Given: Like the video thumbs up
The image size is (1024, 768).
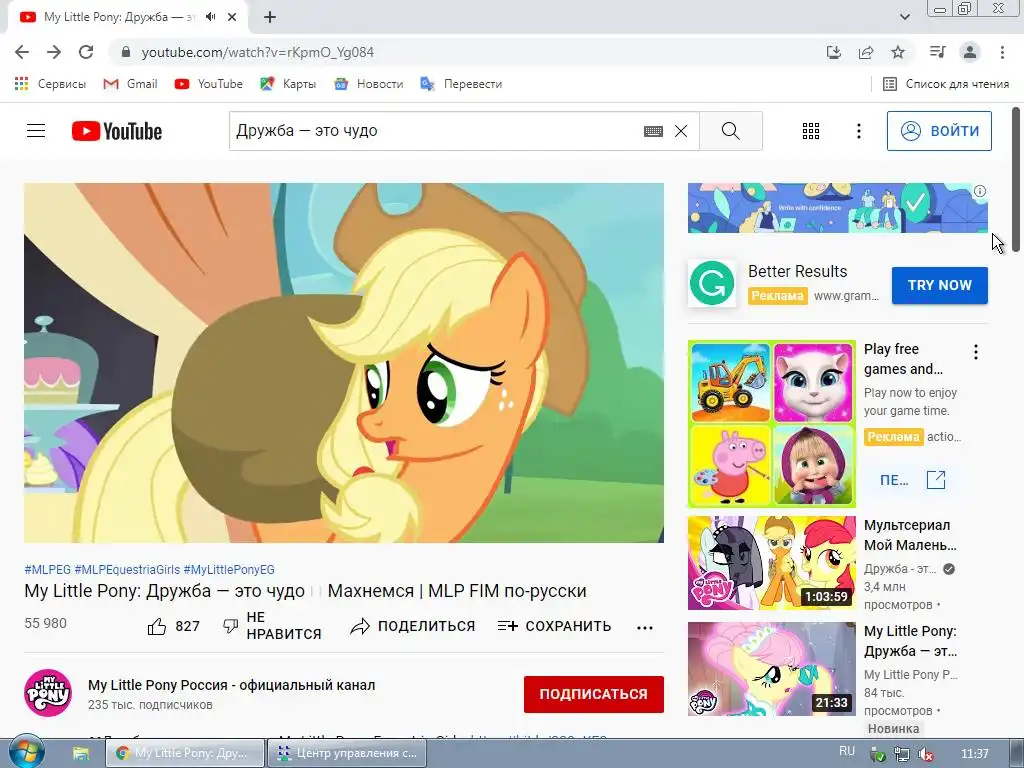Looking at the screenshot, I should pos(173,626).
